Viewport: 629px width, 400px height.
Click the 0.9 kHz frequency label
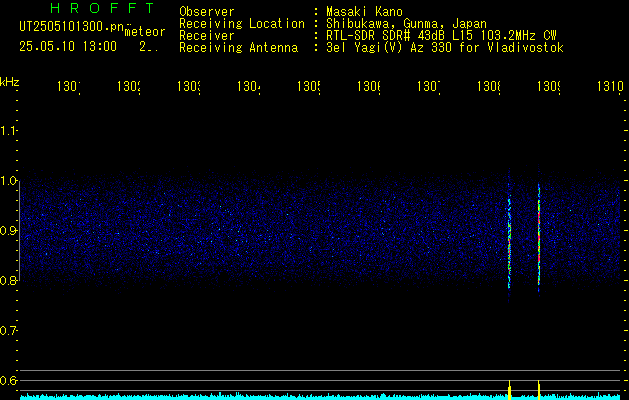coord(8,231)
